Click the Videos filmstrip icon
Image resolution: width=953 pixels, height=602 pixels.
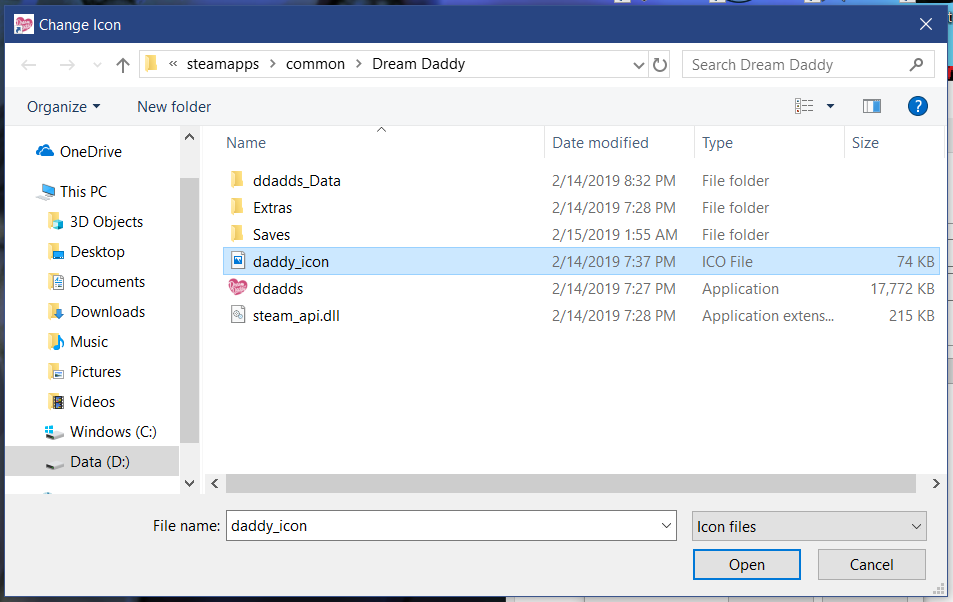click(56, 402)
